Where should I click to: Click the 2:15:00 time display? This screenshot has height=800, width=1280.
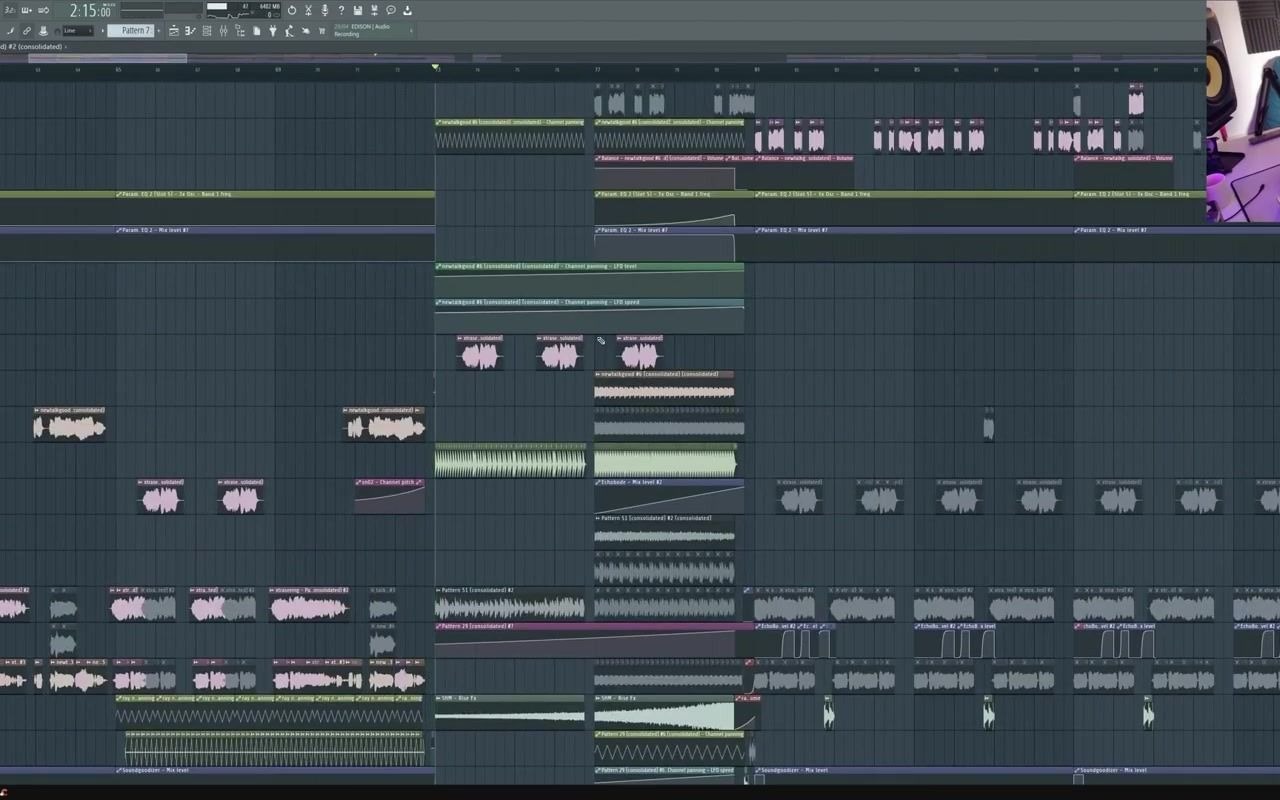(x=91, y=11)
